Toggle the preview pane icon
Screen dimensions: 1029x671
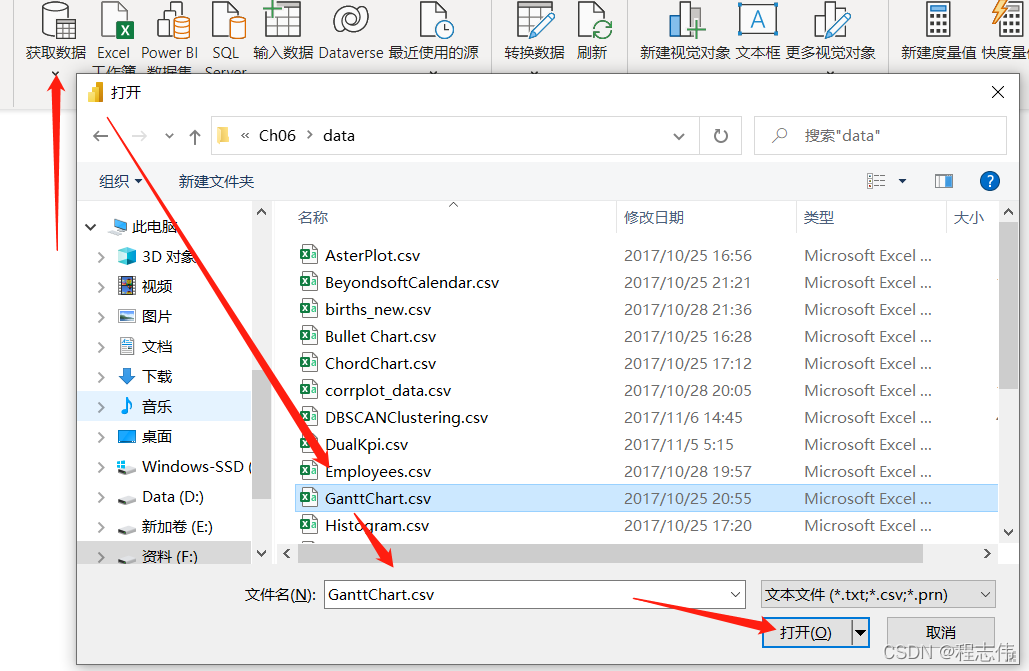[944, 181]
